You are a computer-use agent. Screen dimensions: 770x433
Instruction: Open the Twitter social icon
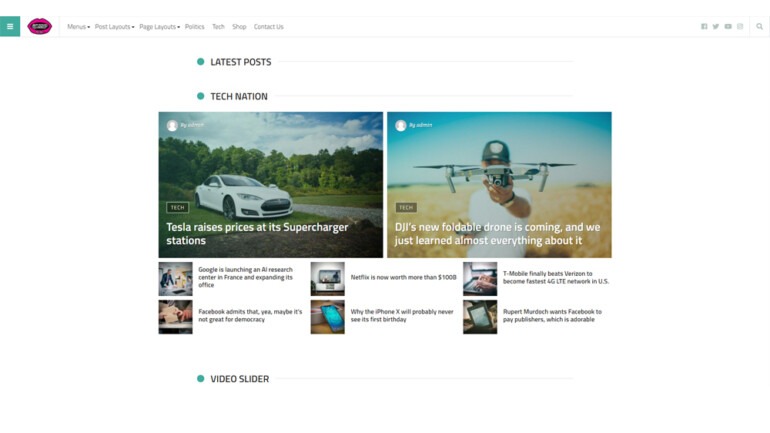coord(716,27)
